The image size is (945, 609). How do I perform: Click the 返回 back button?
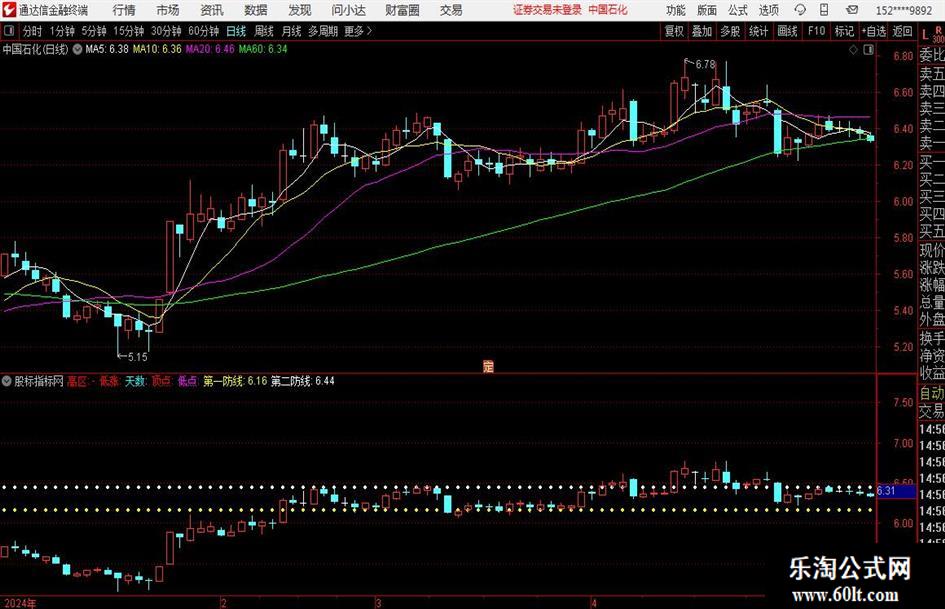pos(902,31)
